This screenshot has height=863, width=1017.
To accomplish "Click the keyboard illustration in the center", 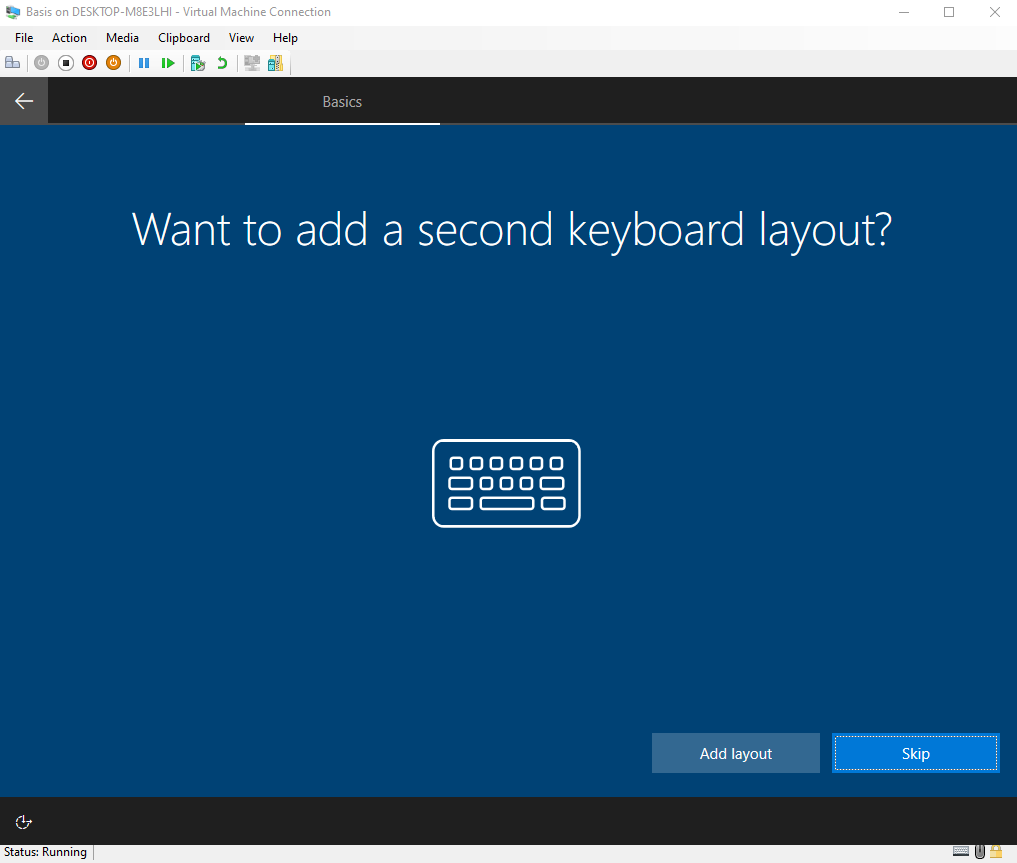I will click(507, 483).
